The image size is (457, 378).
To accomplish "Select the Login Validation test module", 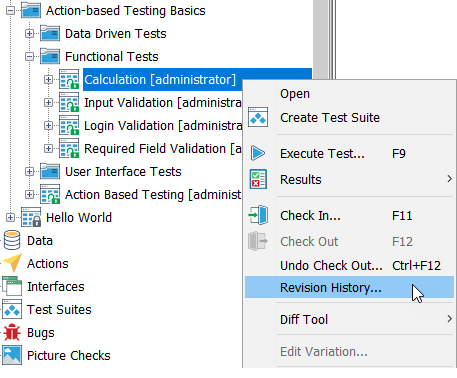I will tap(163, 126).
